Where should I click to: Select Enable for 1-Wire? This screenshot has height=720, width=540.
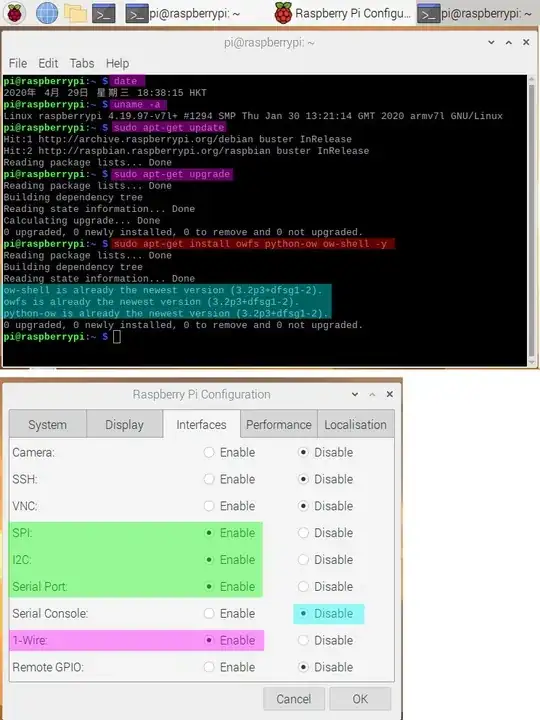(229, 640)
